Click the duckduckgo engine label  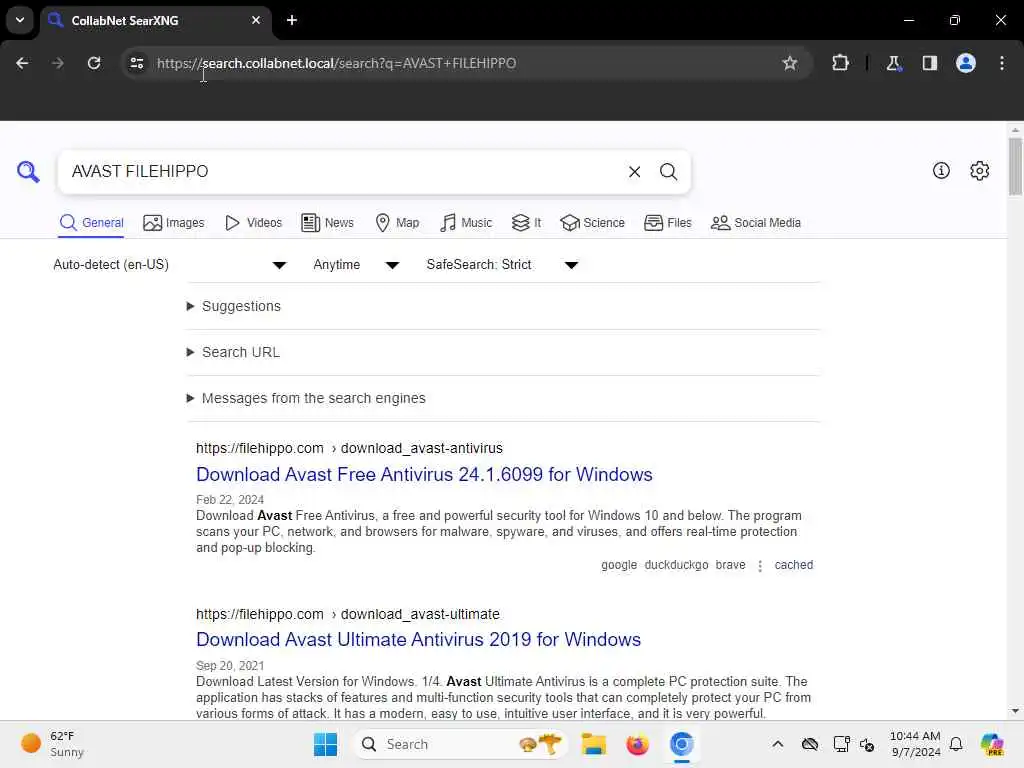click(676, 565)
